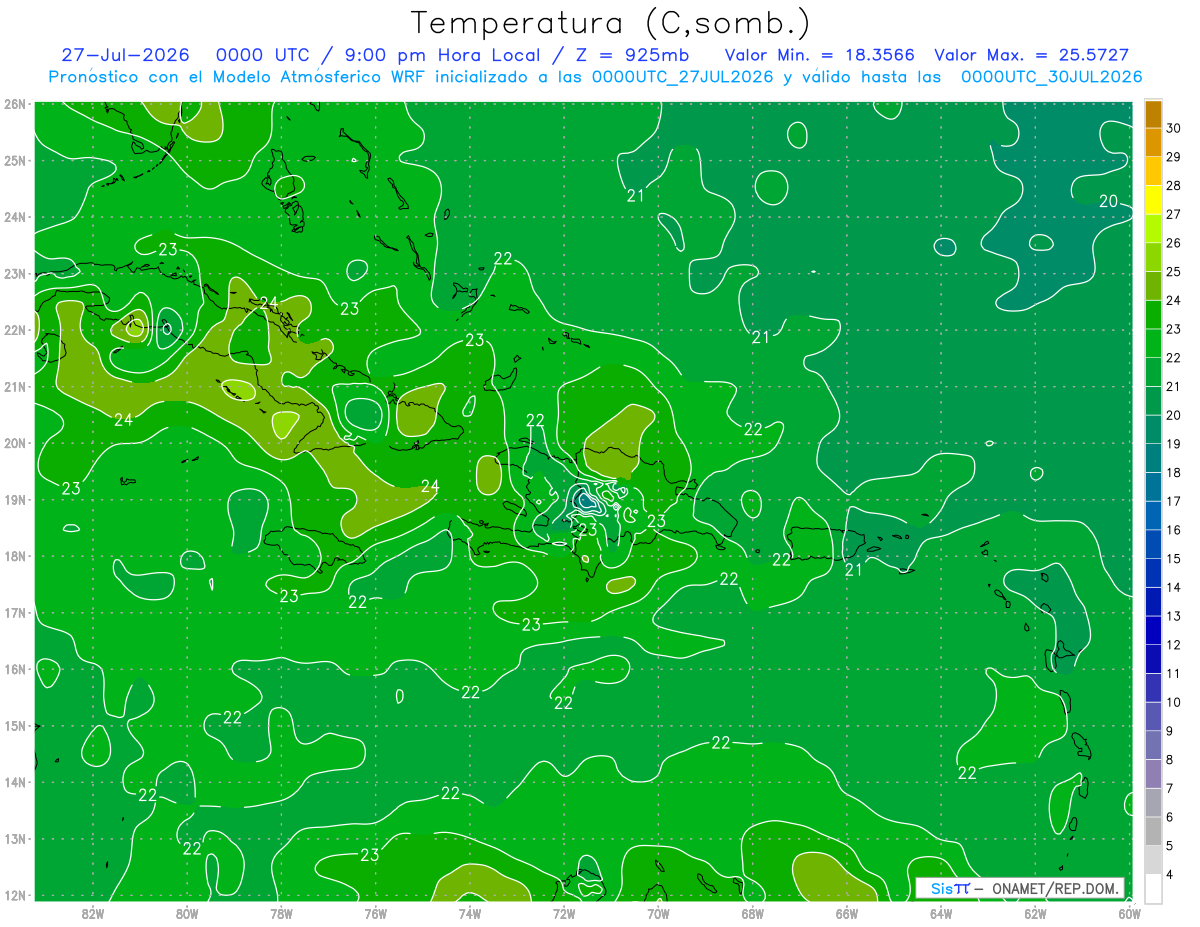The height and width of the screenshot is (927, 1200).
Task: Click the latitude axis label '25N'
Action: coord(15,160)
